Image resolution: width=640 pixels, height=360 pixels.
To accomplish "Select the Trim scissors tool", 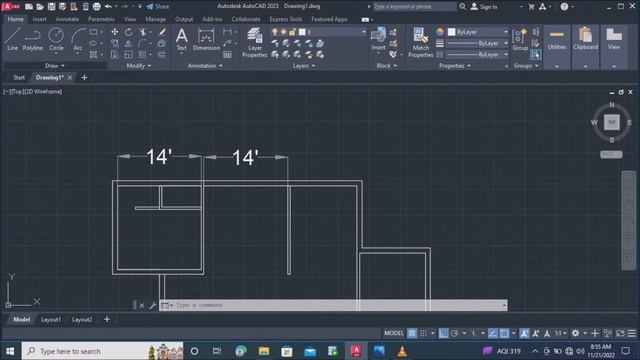I will pos(142,32).
